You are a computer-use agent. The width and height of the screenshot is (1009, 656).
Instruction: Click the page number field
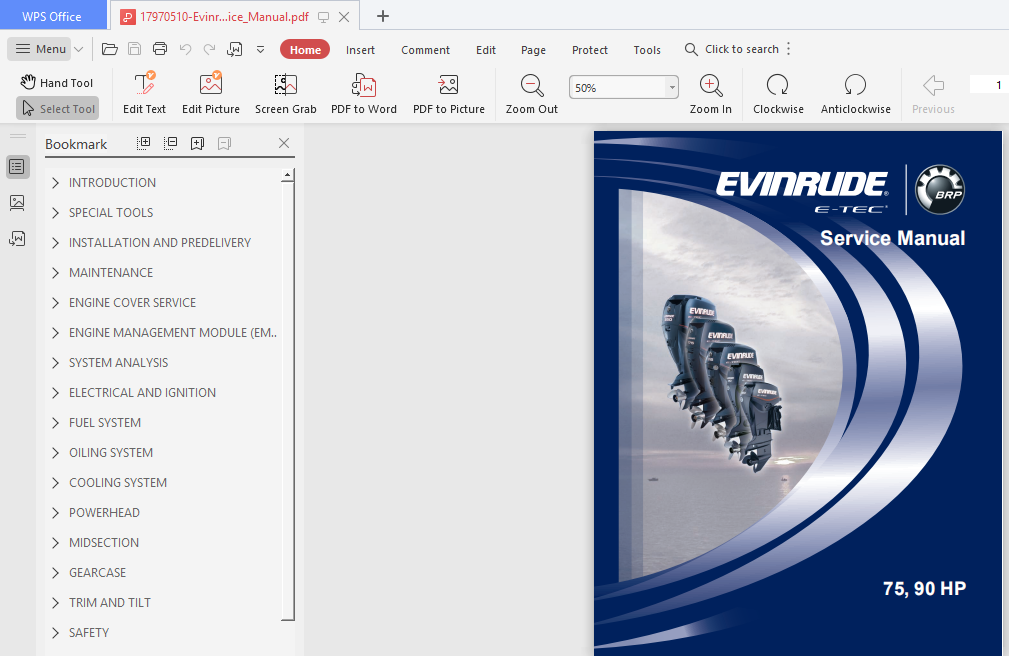tap(989, 84)
